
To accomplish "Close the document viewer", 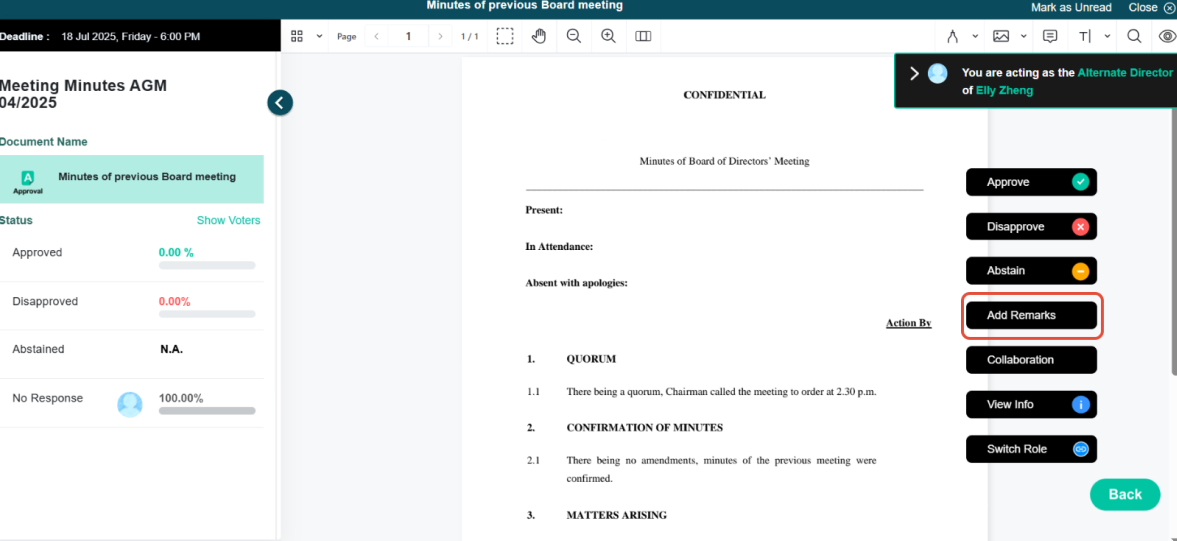I will 1151,8.
